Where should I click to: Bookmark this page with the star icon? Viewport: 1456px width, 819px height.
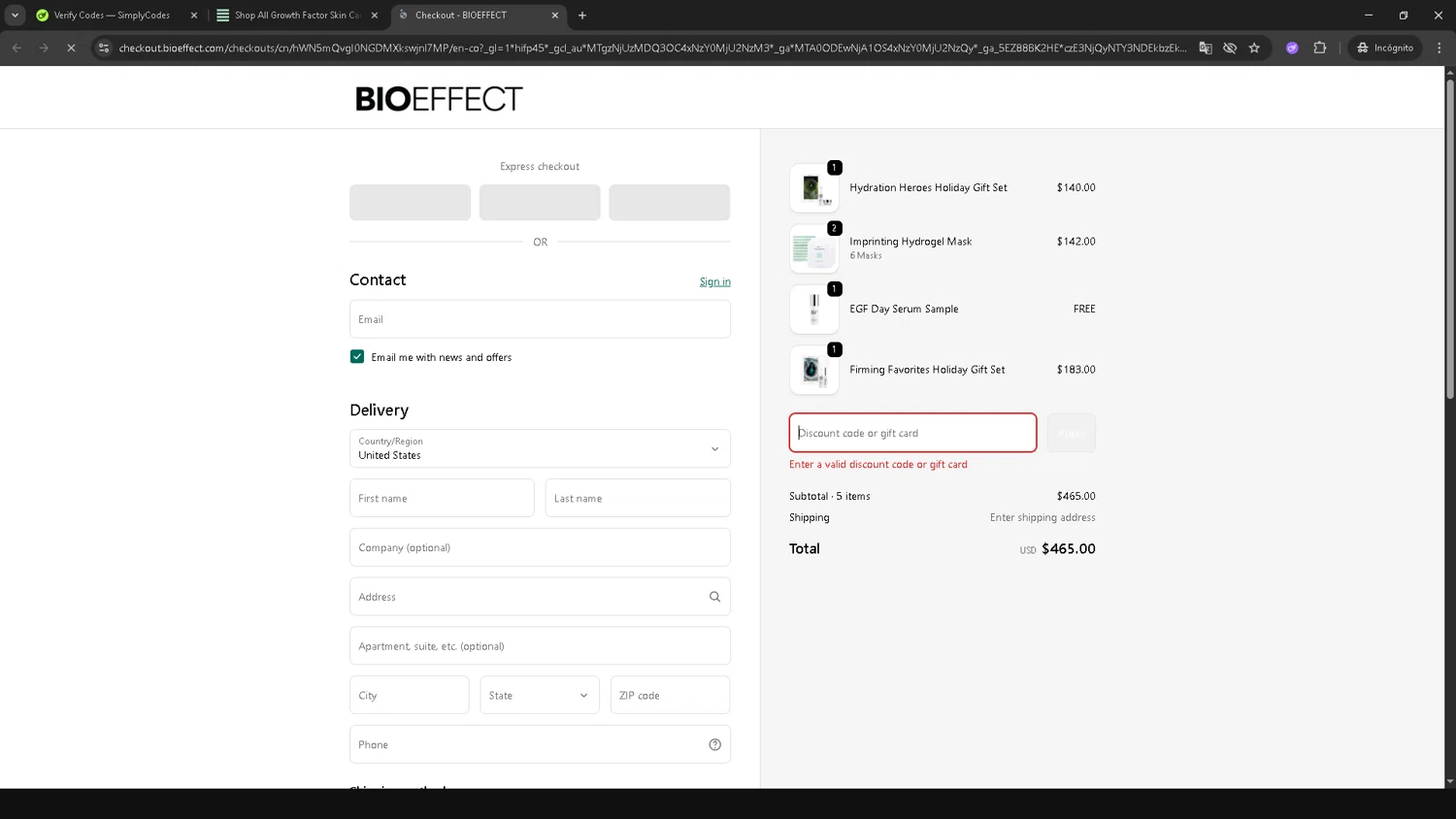(1254, 48)
